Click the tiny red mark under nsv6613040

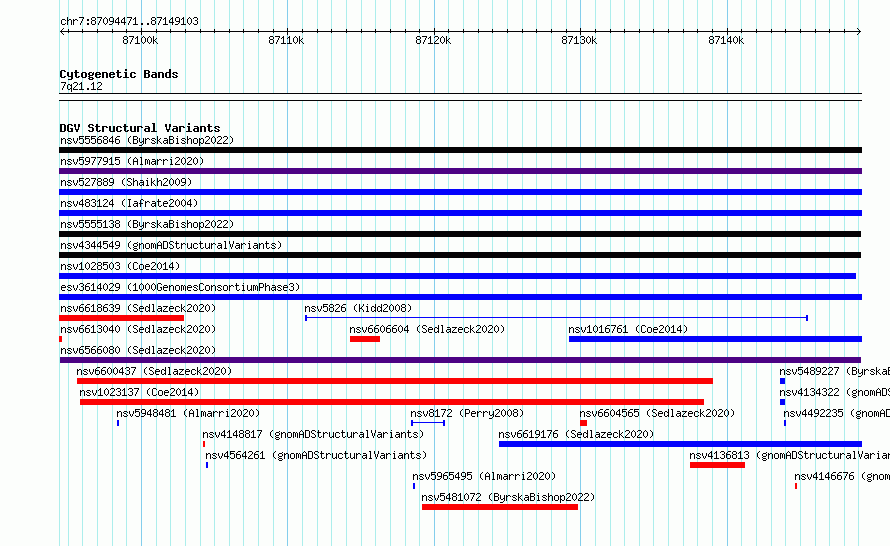point(61,339)
